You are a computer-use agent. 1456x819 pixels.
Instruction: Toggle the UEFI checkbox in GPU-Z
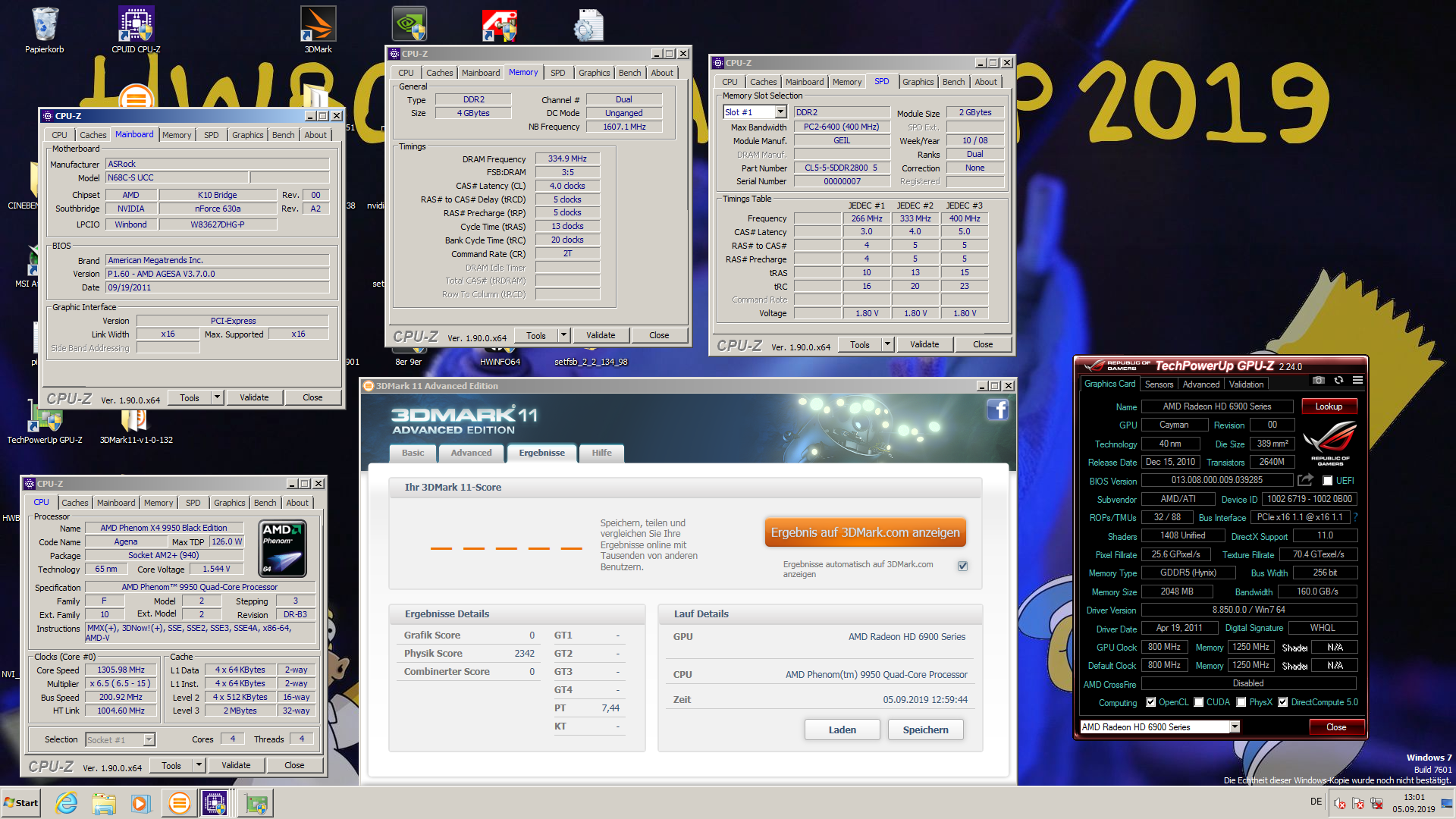1328,481
